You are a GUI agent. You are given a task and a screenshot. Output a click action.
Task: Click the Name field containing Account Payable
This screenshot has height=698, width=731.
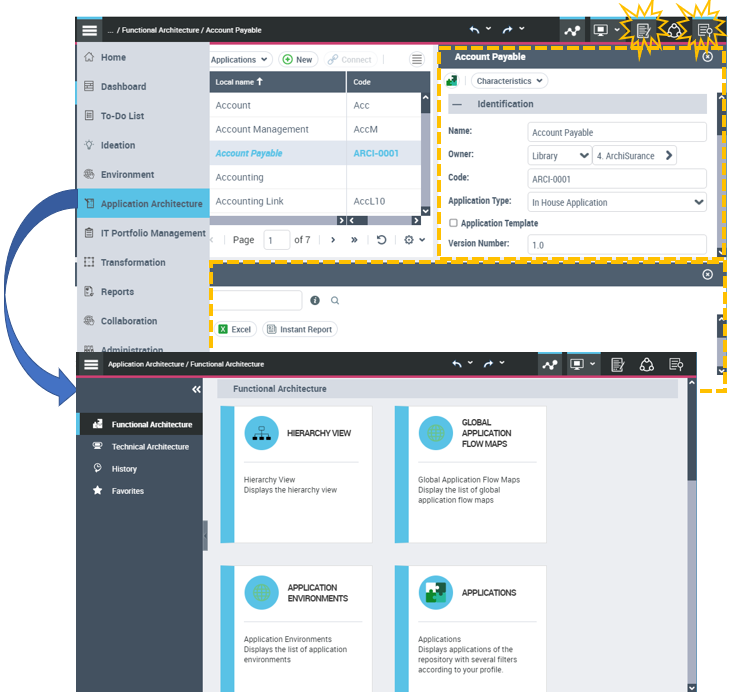click(616, 132)
